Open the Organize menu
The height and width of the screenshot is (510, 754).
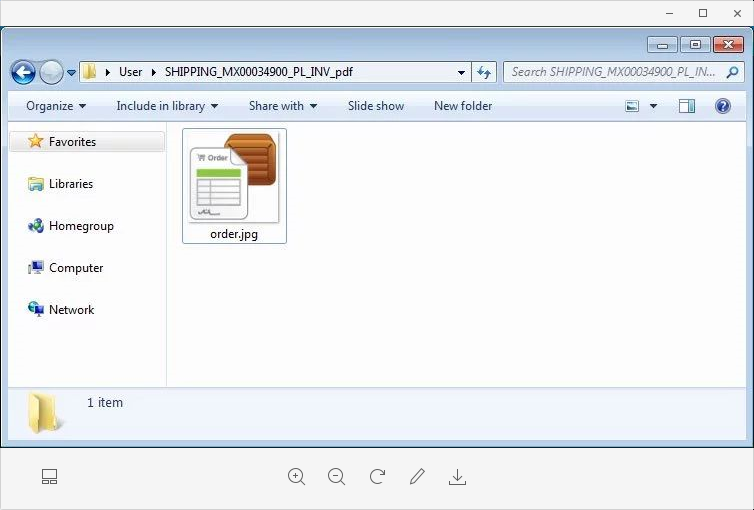[56, 106]
